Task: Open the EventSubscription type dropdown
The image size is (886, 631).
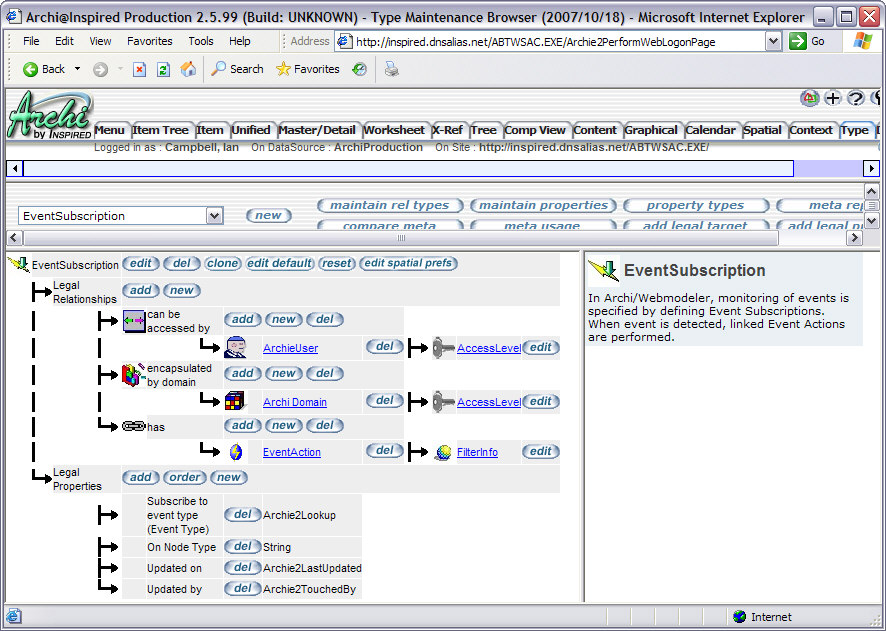Action: (x=214, y=216)
